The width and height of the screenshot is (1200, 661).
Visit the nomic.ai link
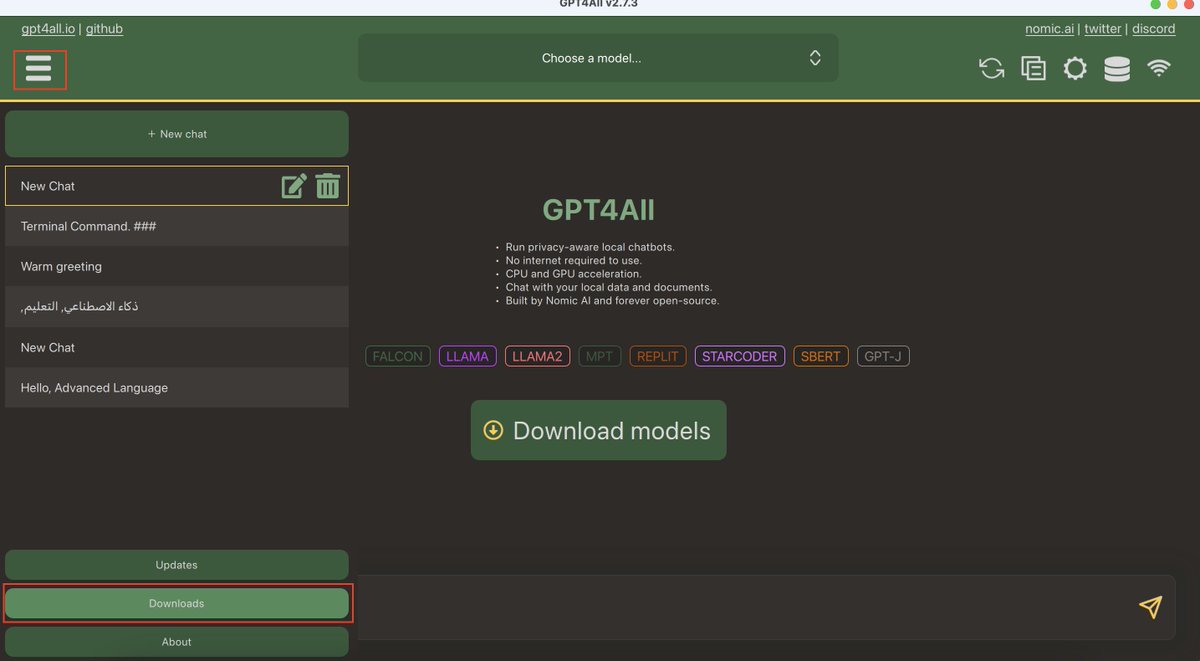coord(1049,29)
